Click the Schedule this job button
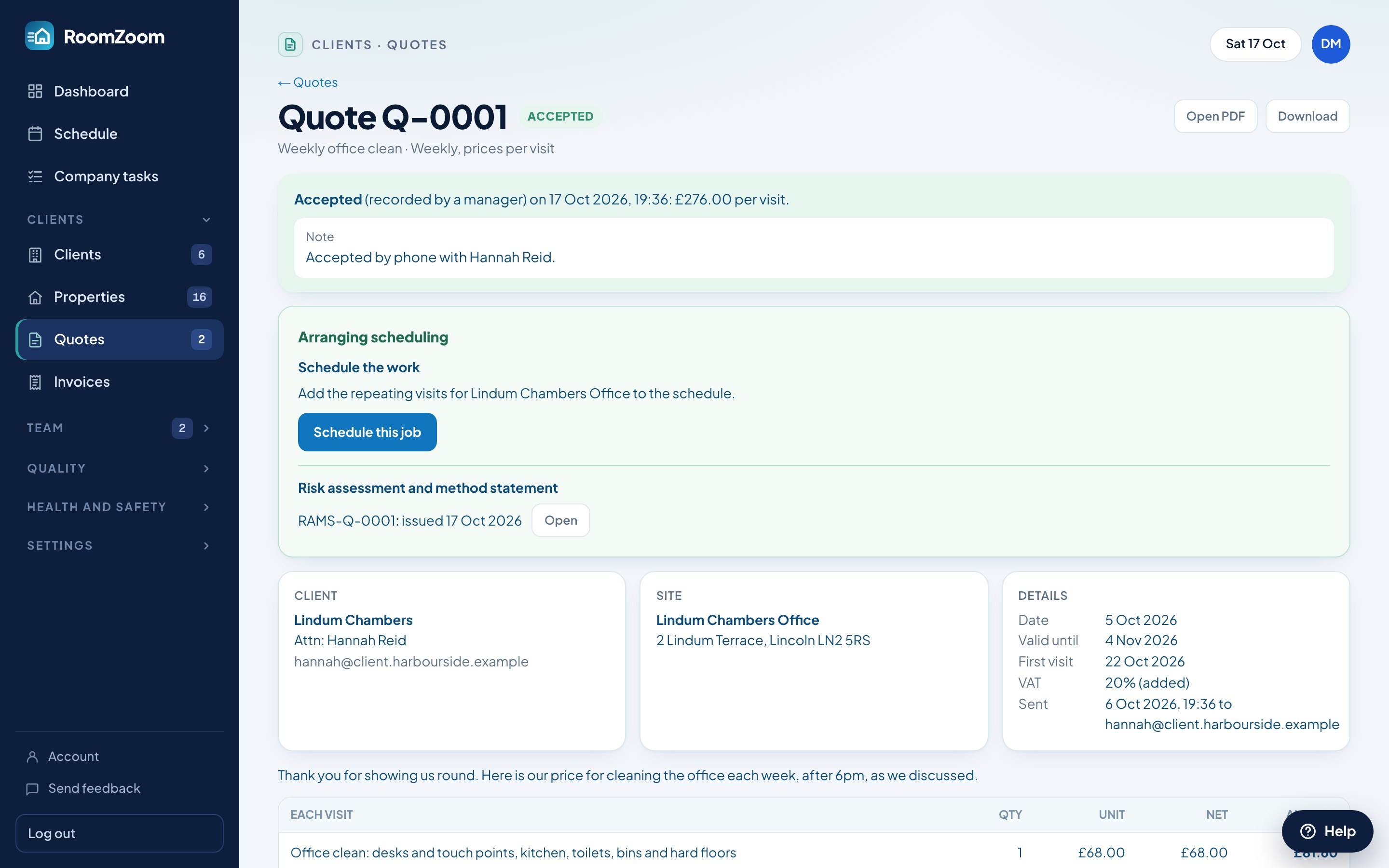Screen dimensions: 1389x868 coord(368,432)
